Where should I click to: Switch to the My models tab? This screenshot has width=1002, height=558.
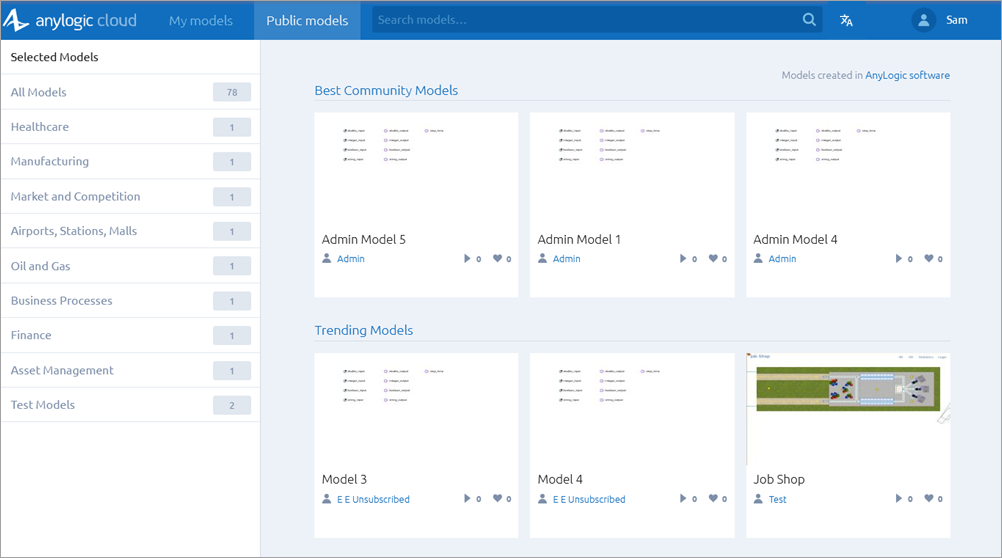point(200,20)
